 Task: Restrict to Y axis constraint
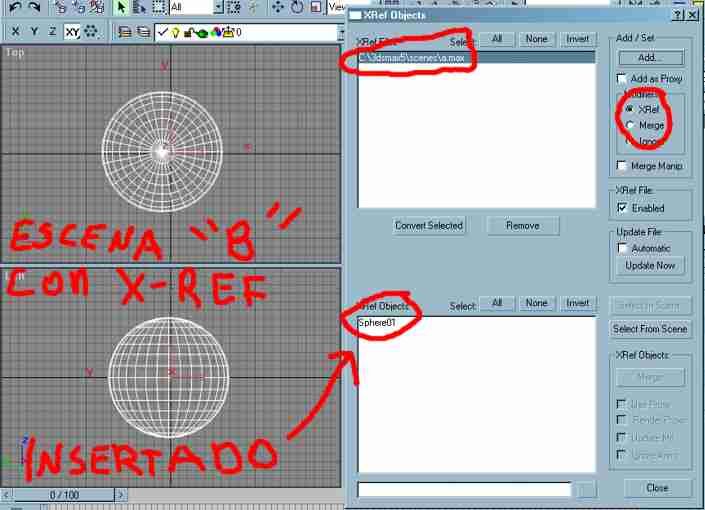(x=34, y=31)
